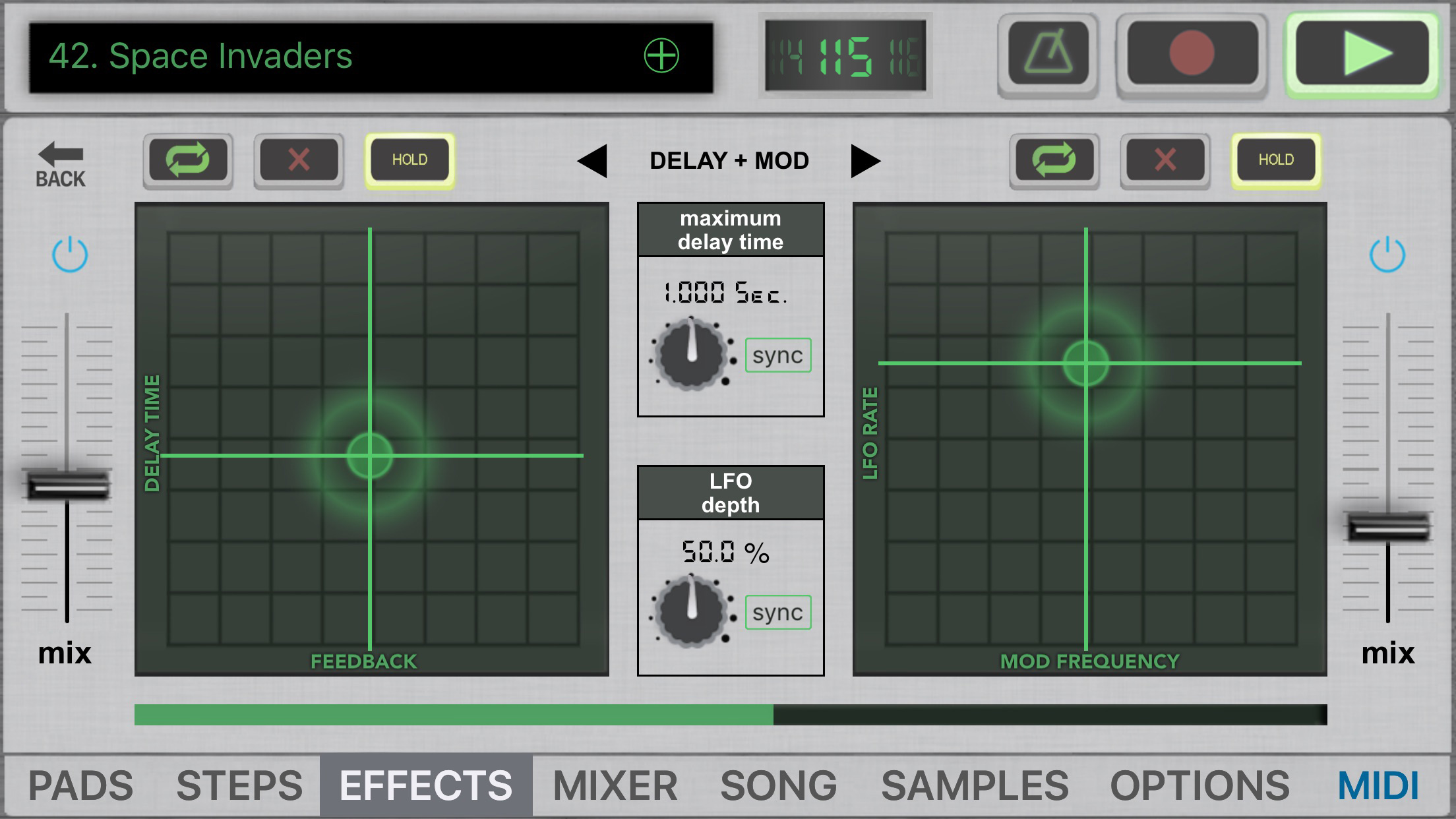This screenshot has height=819, width=1456.
Task: Clear right pad with red X
Action: (x=1165, y=160)
